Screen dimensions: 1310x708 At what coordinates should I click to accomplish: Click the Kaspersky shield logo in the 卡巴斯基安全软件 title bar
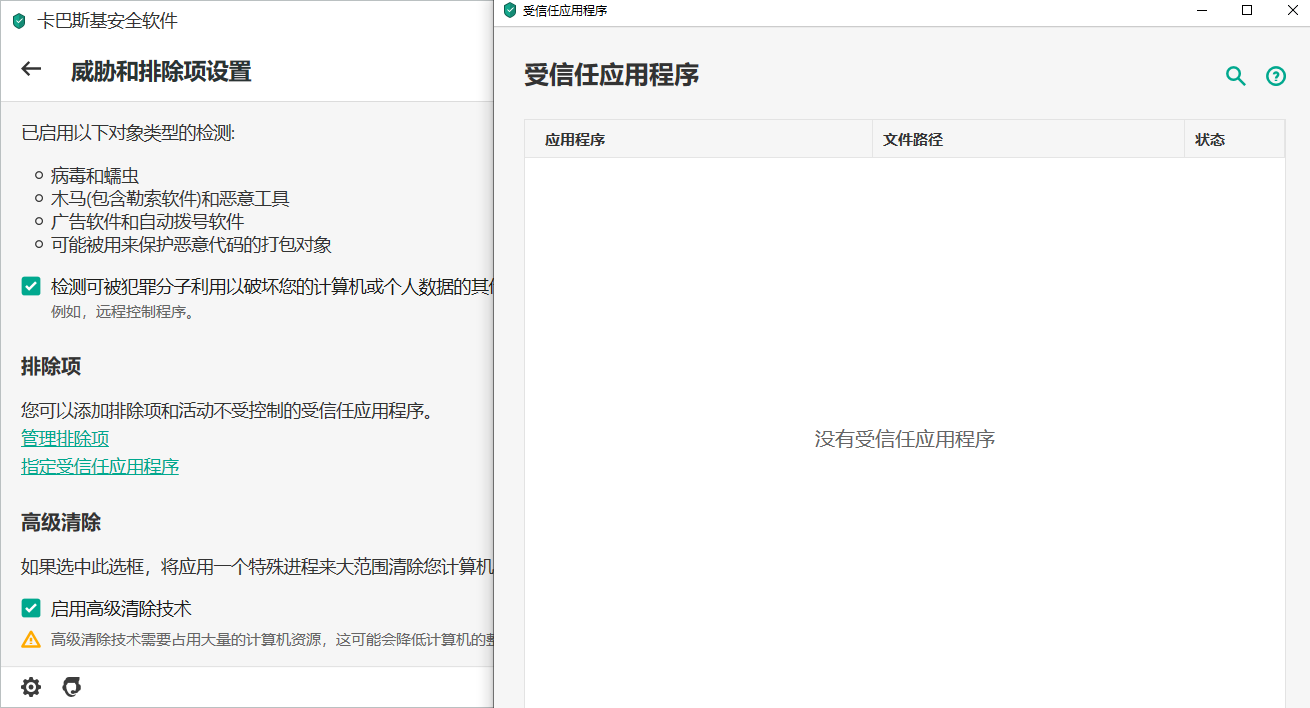coord(19,21)
